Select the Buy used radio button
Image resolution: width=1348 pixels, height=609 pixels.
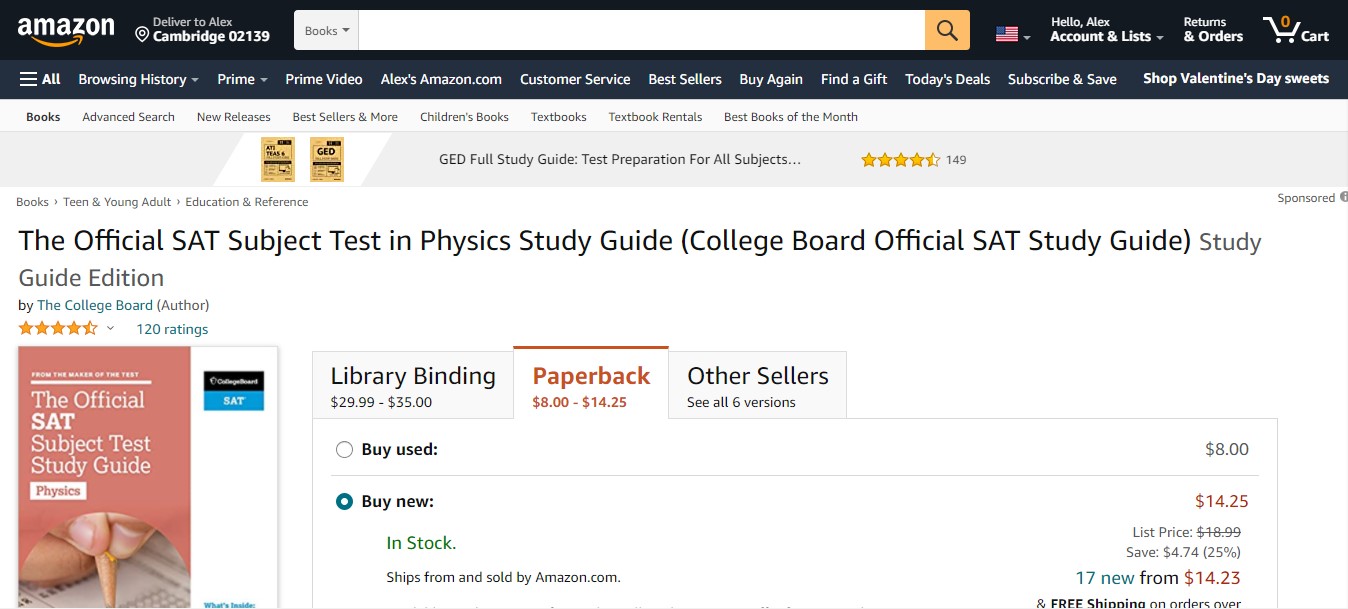344,450
